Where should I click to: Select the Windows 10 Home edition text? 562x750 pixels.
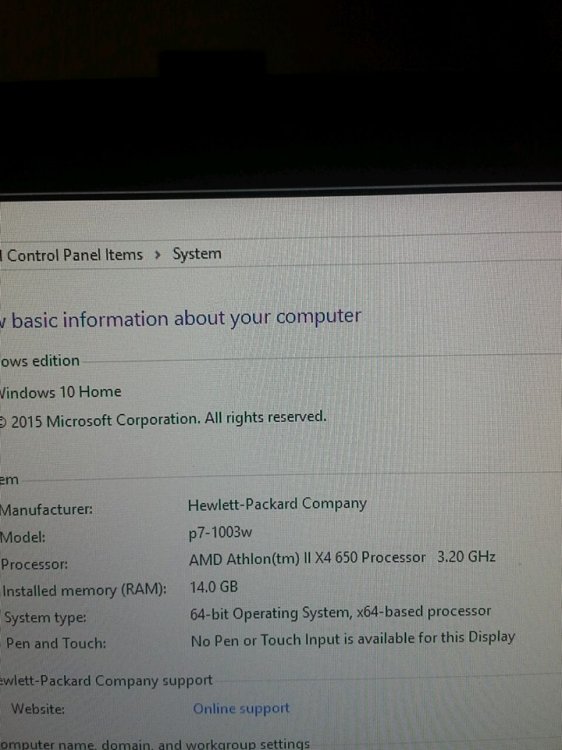60,392
